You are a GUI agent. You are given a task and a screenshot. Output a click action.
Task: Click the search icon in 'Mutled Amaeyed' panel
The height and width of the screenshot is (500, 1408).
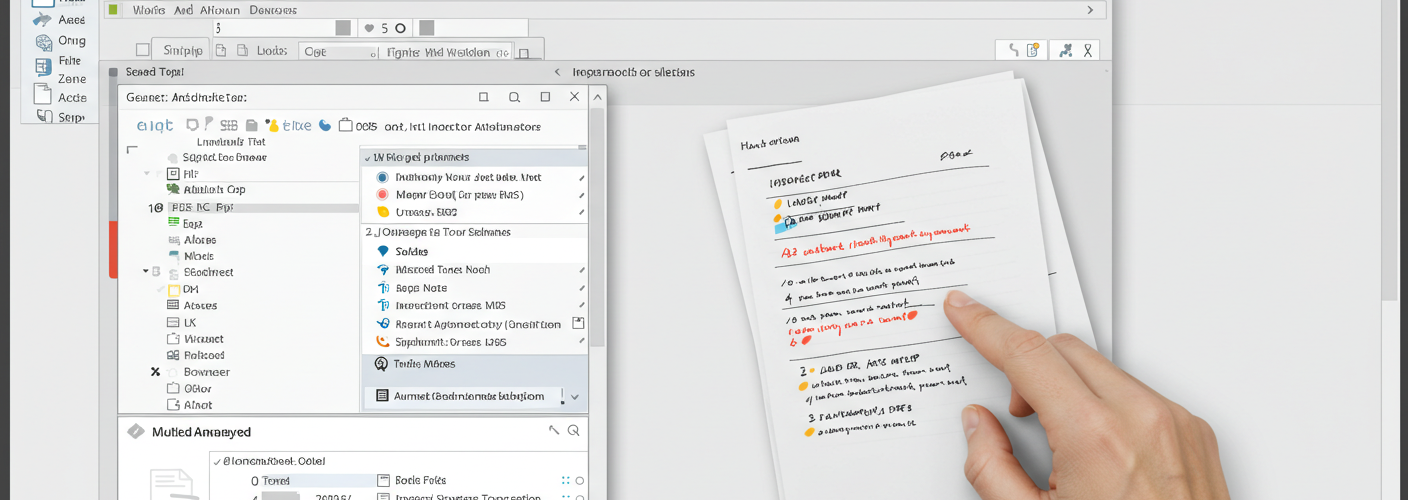[574, 431]
